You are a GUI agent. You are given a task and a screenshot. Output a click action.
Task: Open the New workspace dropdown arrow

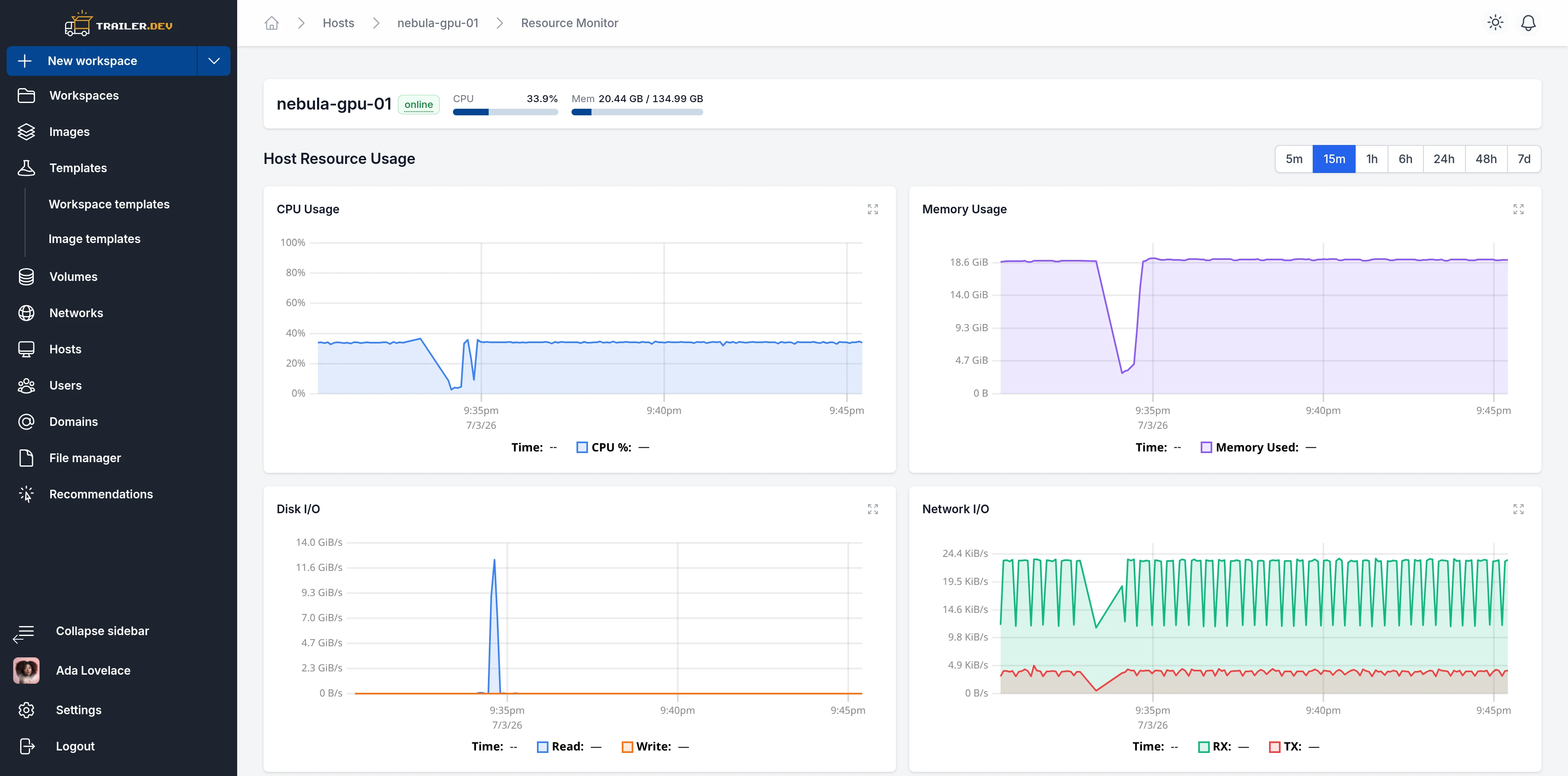[214, 61]
